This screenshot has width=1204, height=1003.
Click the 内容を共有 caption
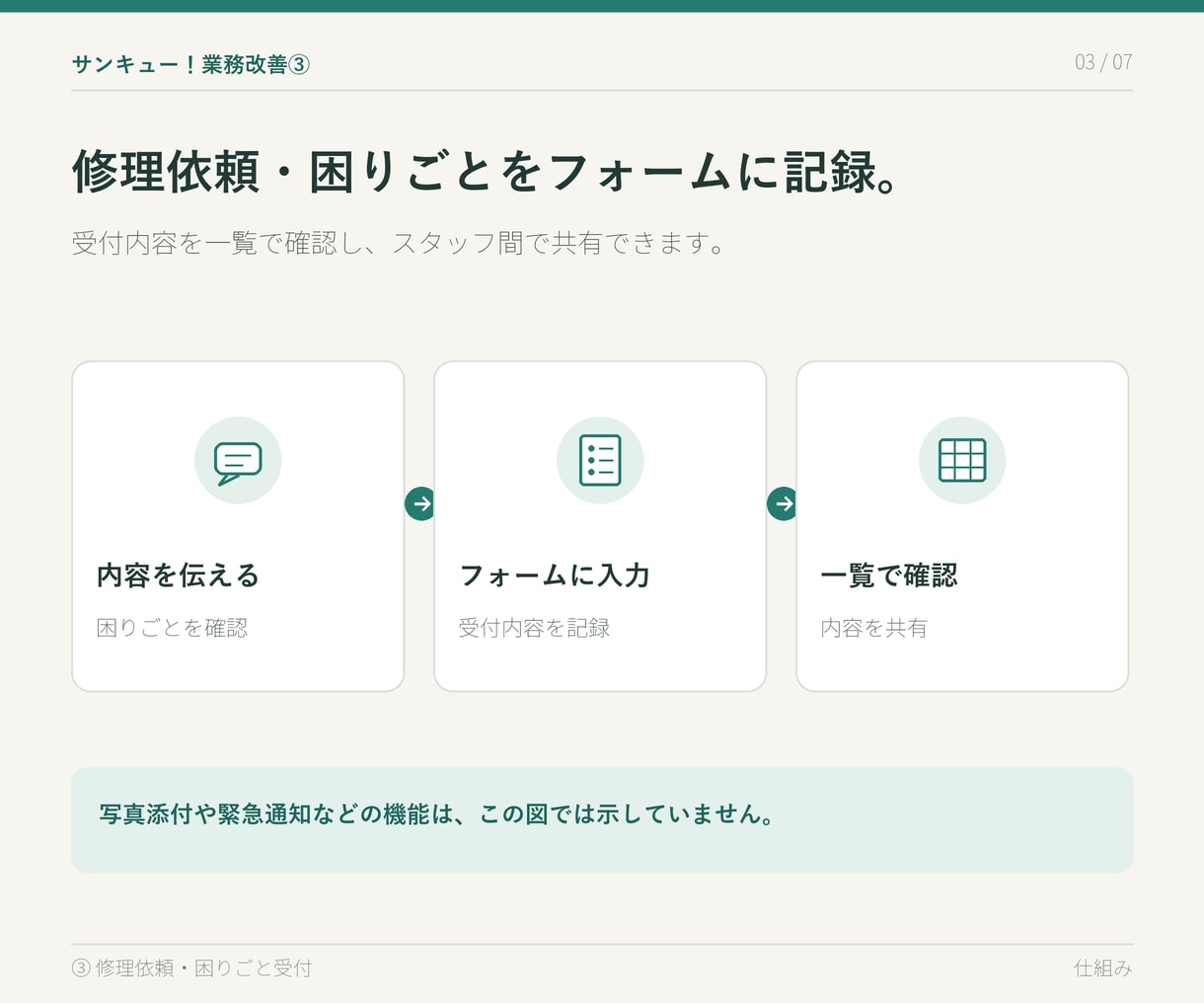click(874, 628)
